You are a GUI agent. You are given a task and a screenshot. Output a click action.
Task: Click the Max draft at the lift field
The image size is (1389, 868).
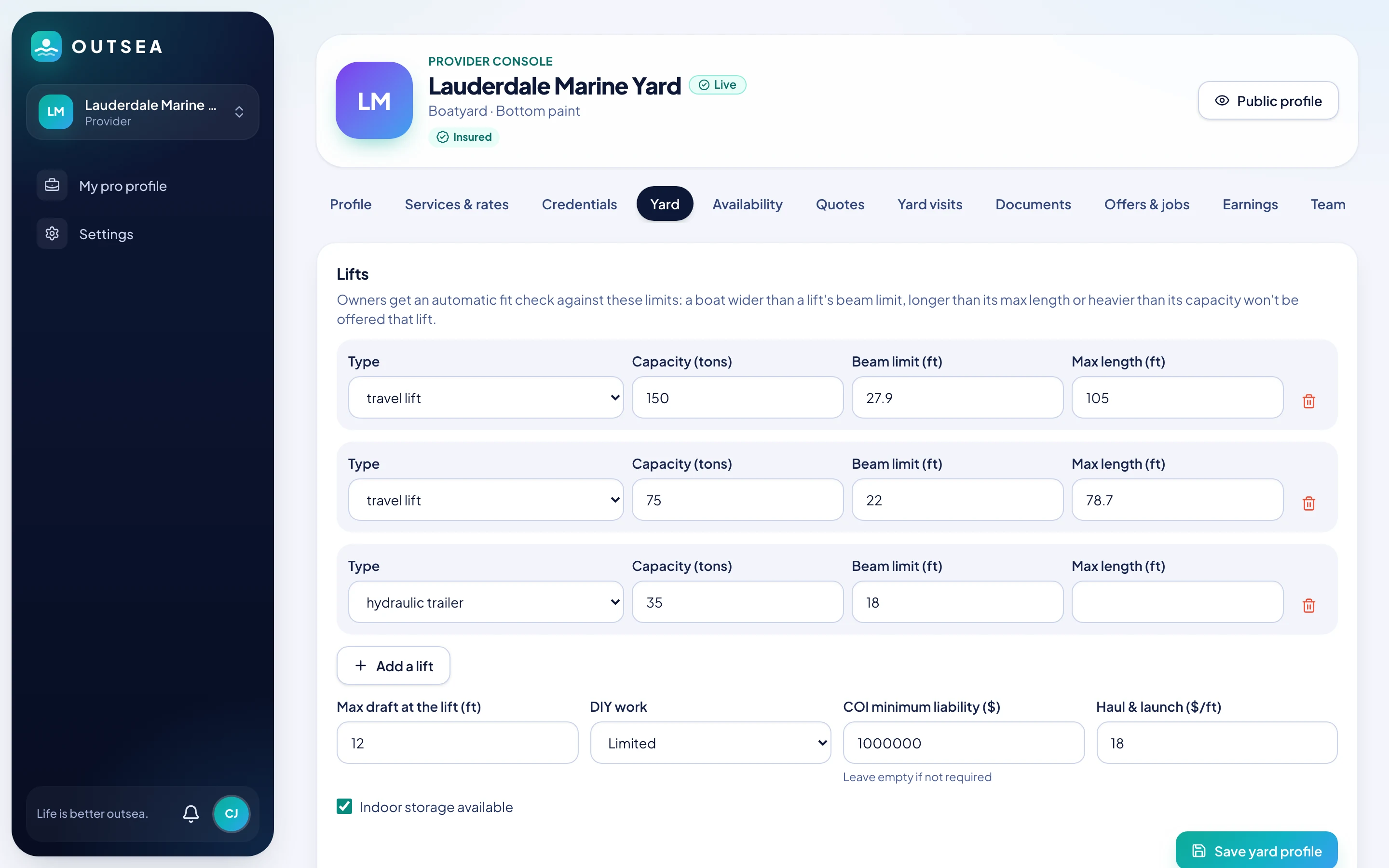457,743
